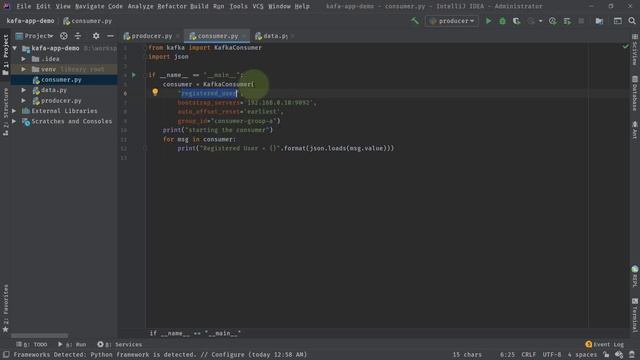The width and height of the screenshot is (640, 360).
Task: Click the CRLF line separator selector
Action: point(529,355)
